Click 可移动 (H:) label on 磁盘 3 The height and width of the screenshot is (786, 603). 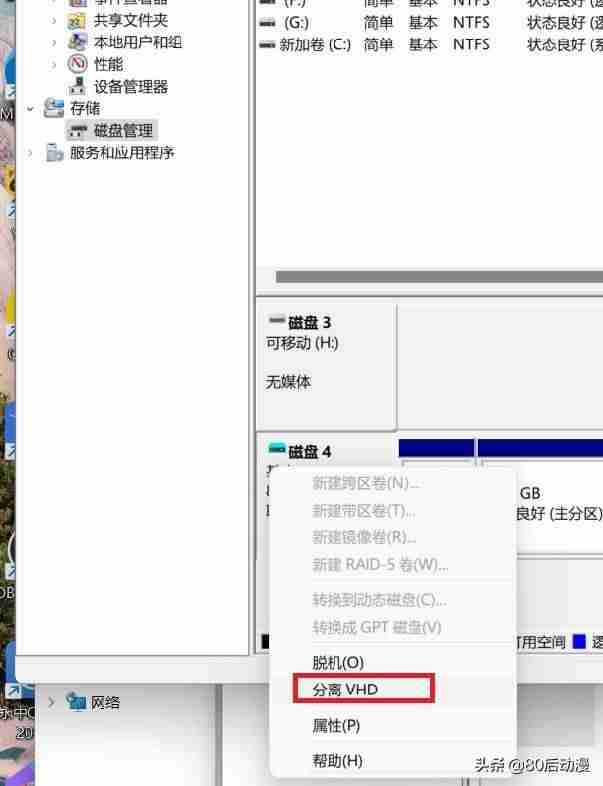[x=302, y=343]
